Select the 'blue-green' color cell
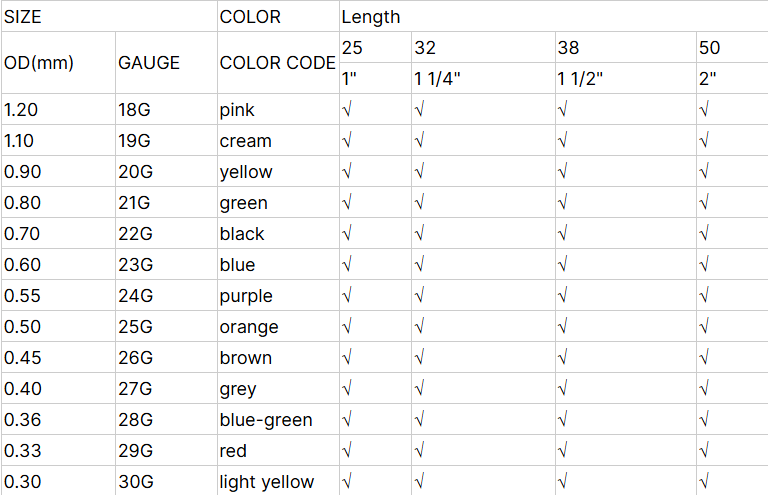This screenshot has width=768, height=495. click(x=266, y=420)
